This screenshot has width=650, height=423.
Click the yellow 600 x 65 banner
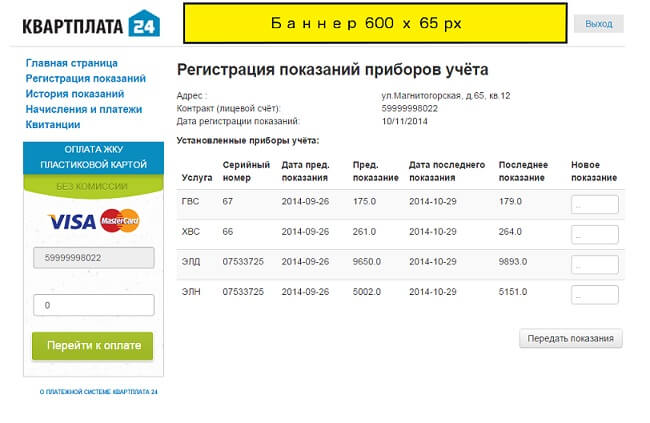[375, 23]
